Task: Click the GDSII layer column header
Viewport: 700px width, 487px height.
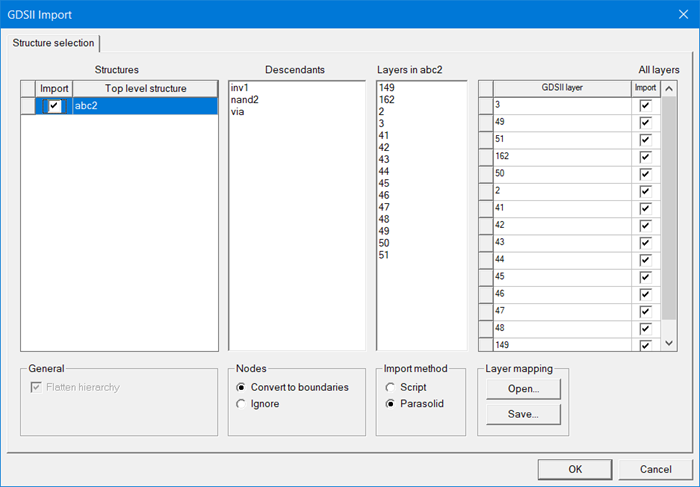Action: (x=562, y=88)
